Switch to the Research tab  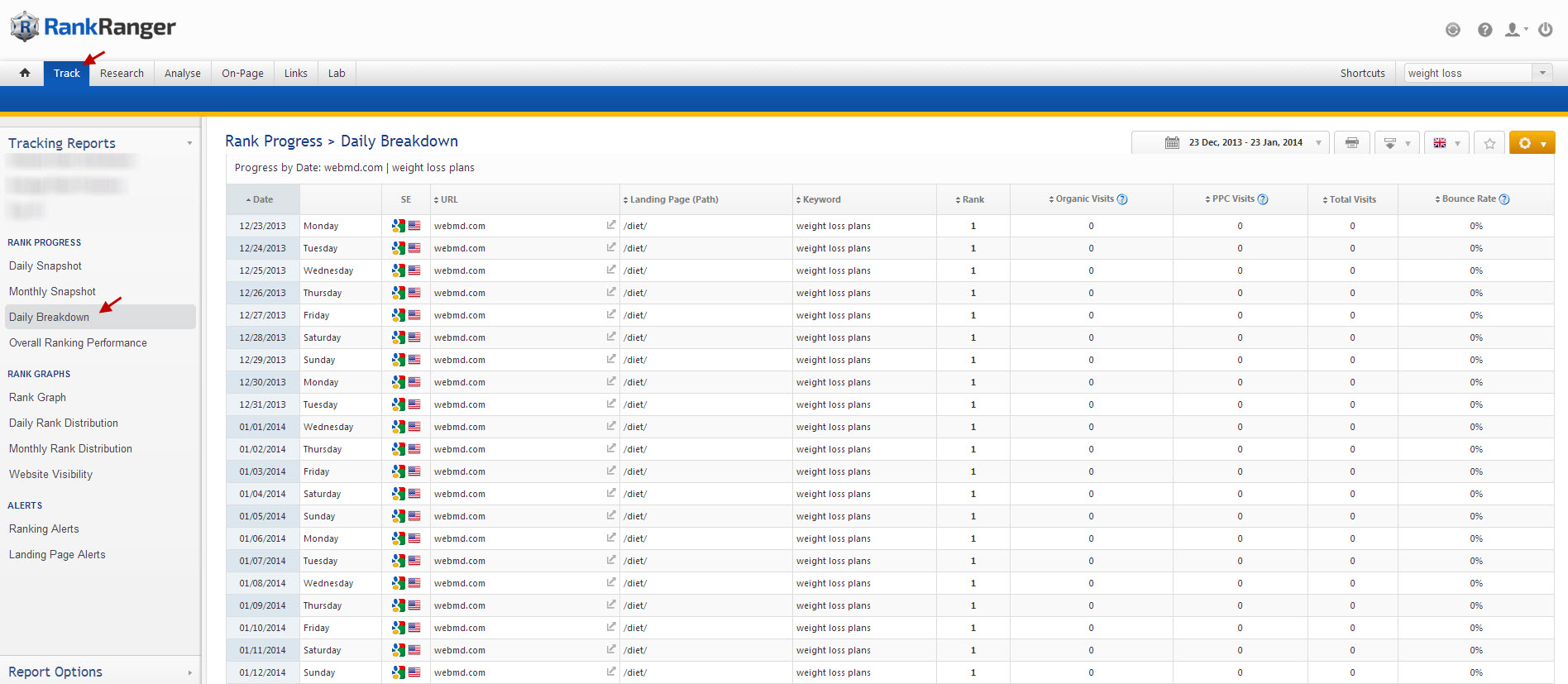tap(122, 73)
